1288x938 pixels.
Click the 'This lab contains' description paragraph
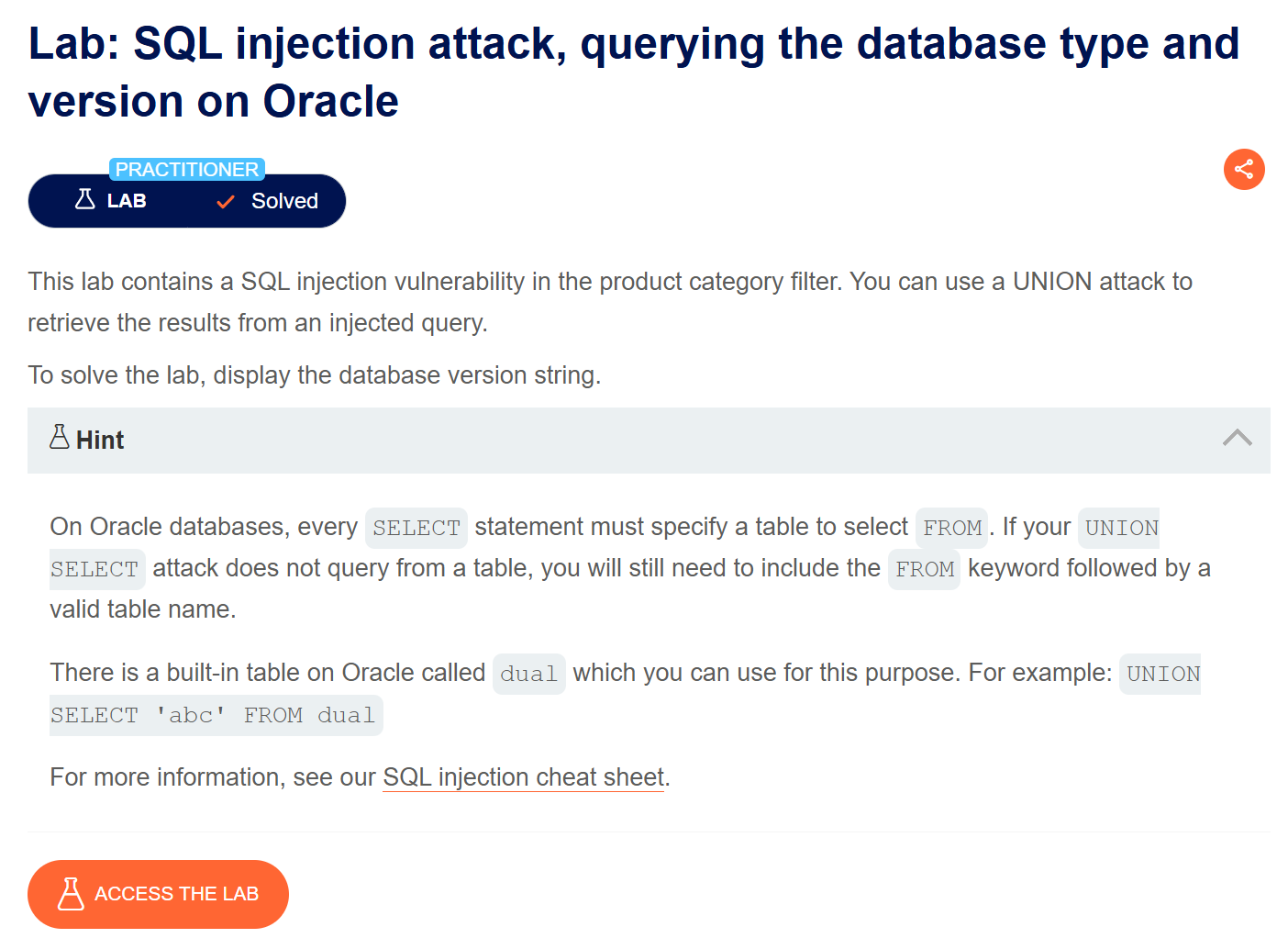point(610,302)
